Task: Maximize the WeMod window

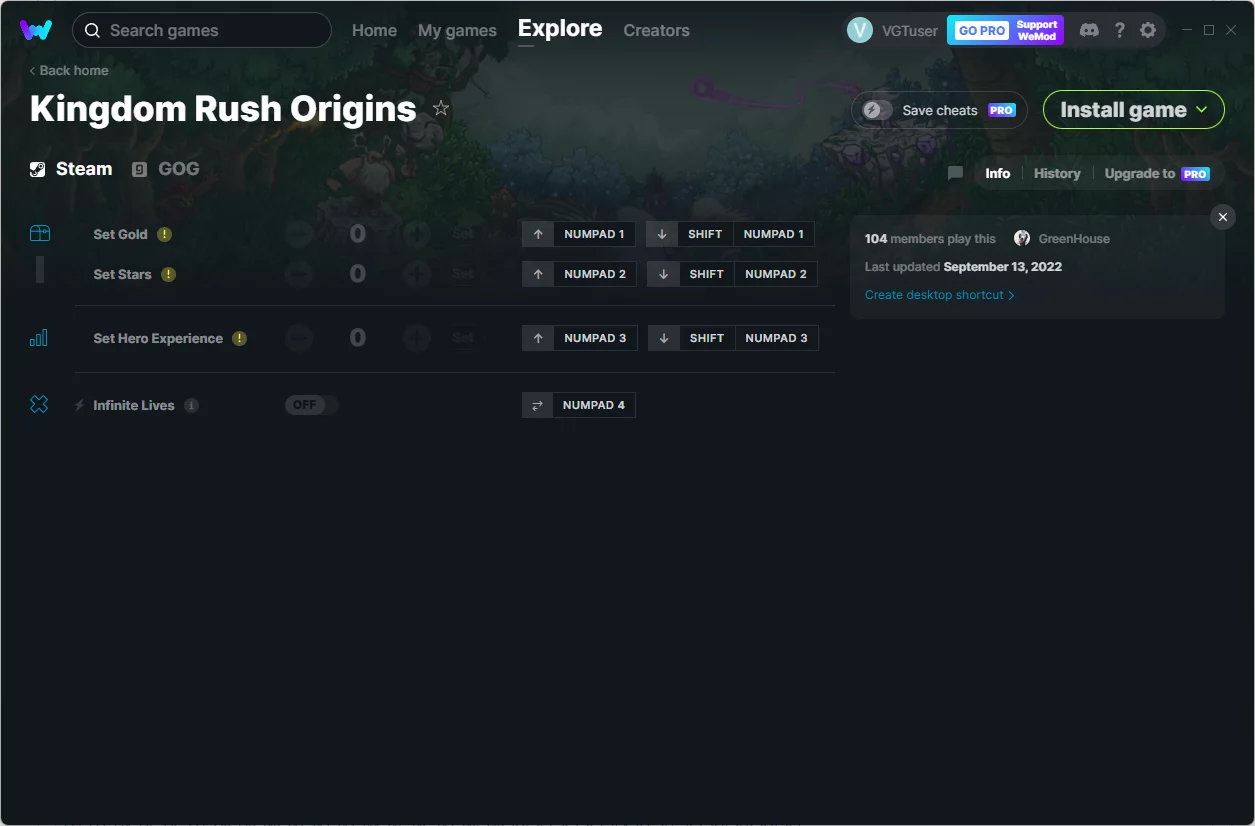Action: pos(1209,30)
